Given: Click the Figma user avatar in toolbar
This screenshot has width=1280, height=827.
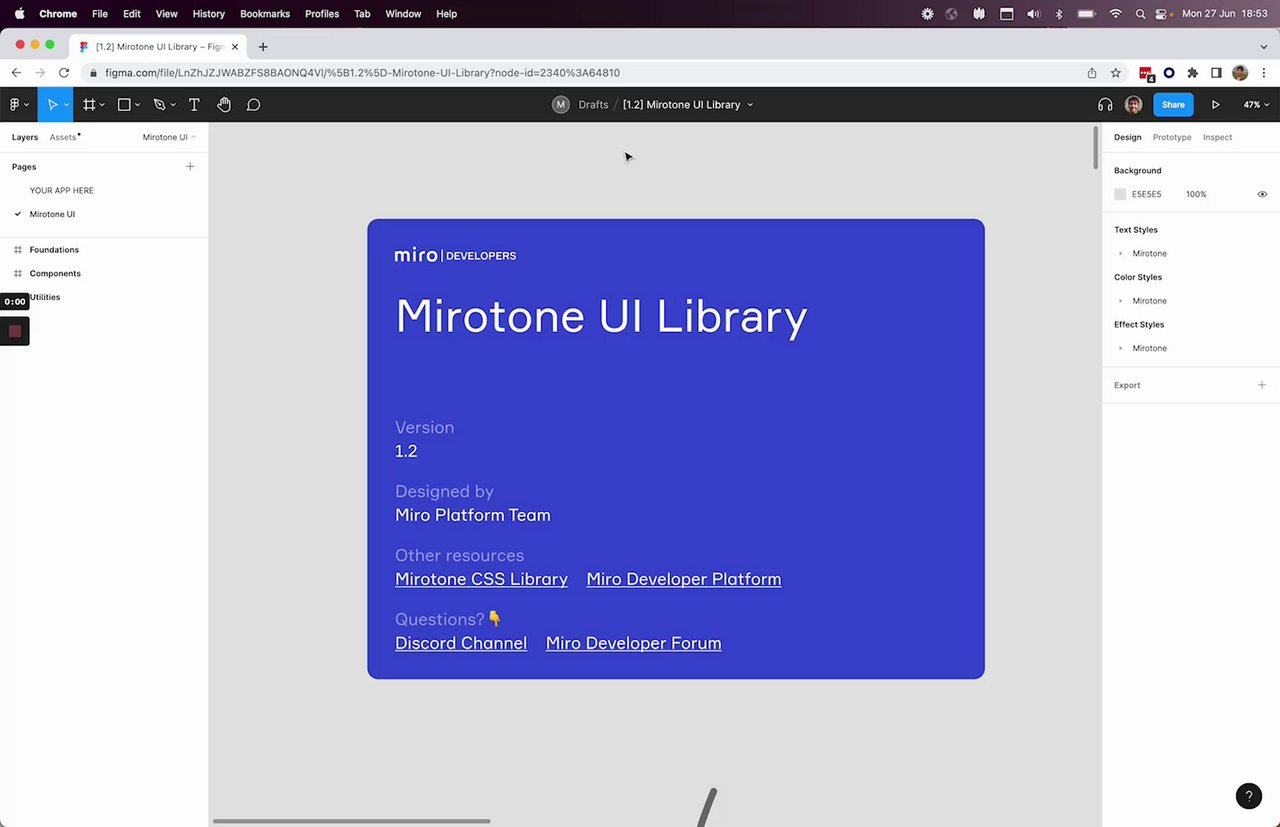Looking at the screenshot, I should [x=1133, y=104].
